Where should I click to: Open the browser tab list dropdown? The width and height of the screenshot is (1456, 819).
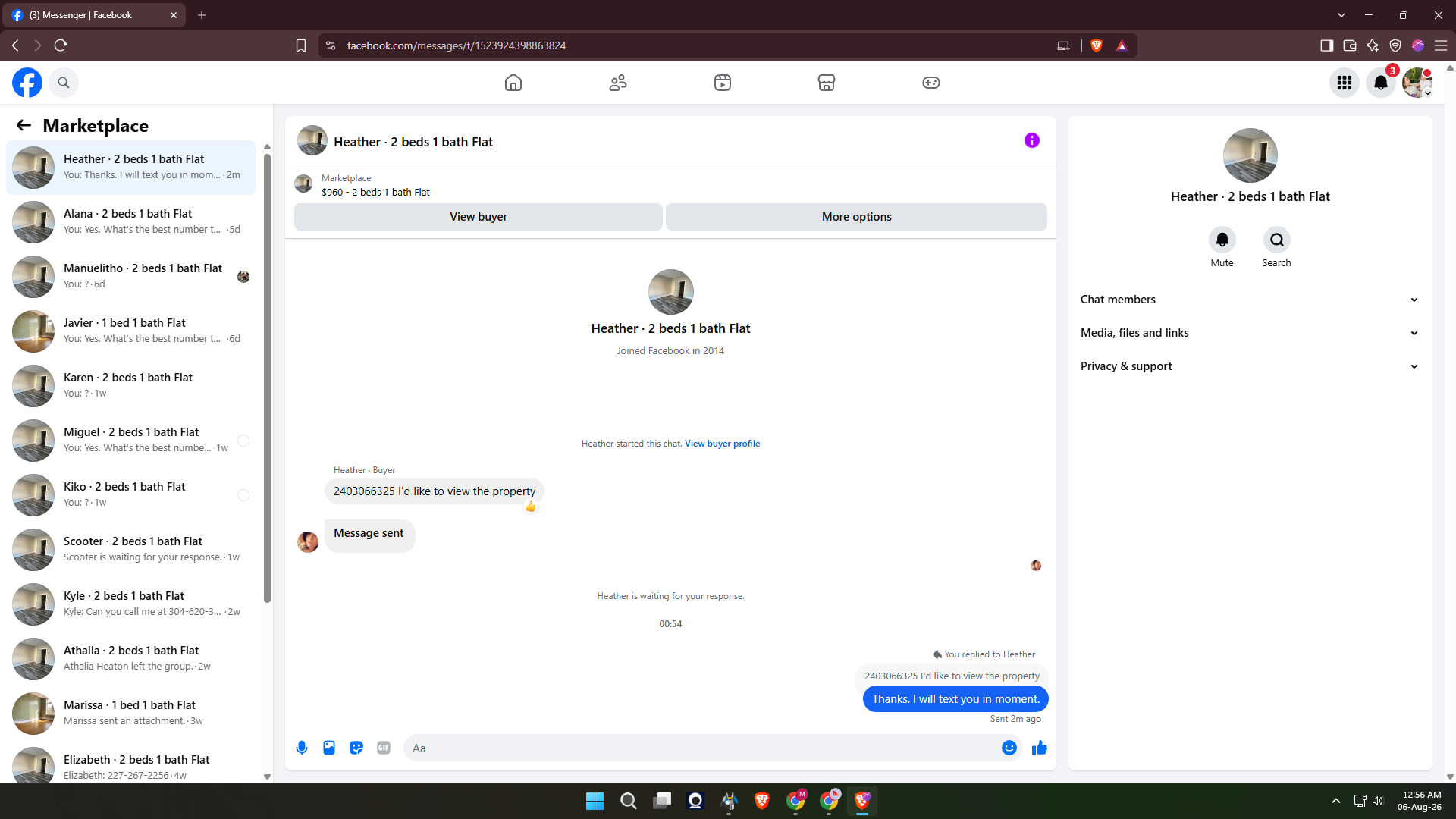tap(1341, 15)
